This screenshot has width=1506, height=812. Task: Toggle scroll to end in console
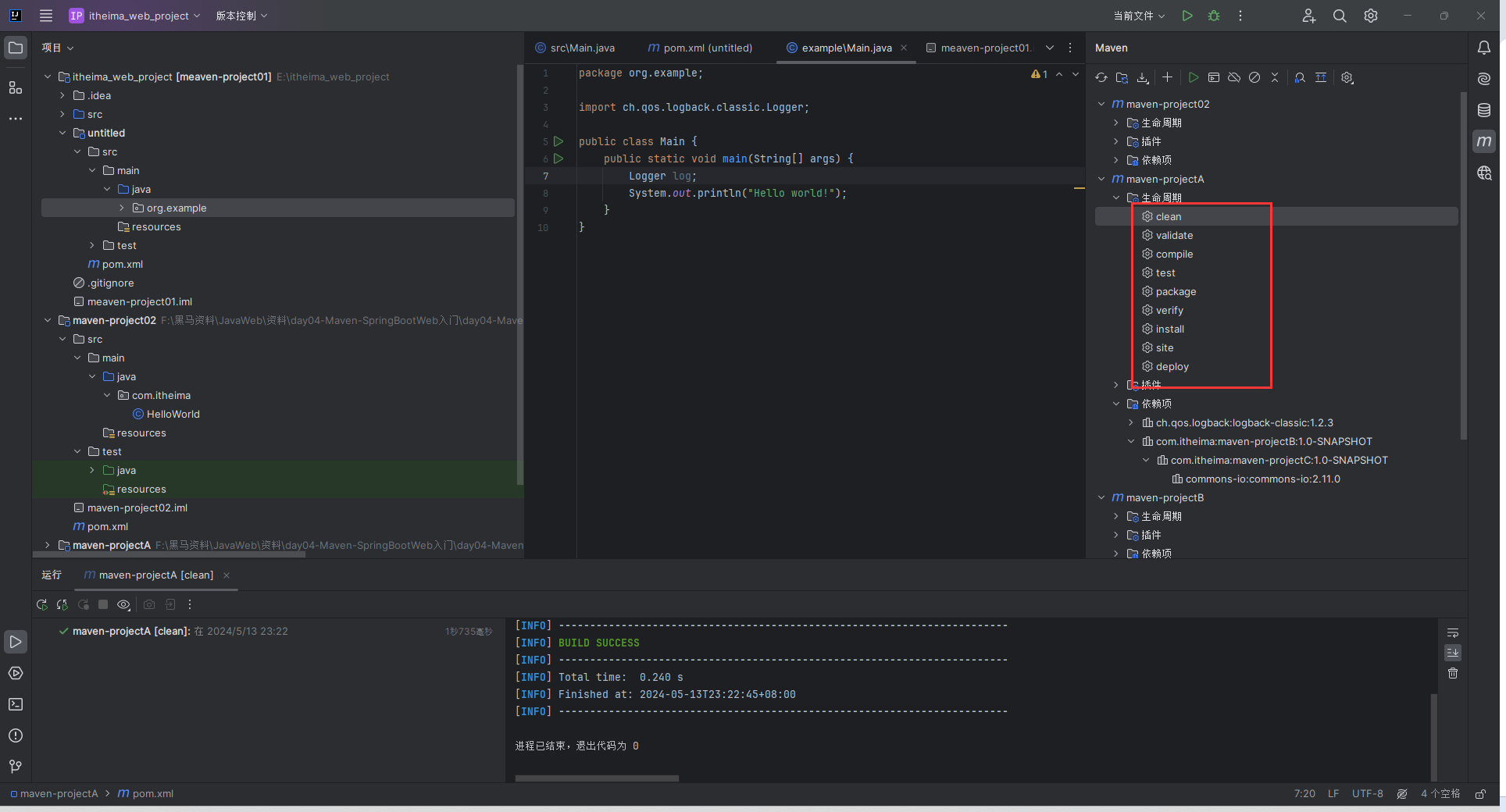pyautogui.click(x=1453, y=653)
